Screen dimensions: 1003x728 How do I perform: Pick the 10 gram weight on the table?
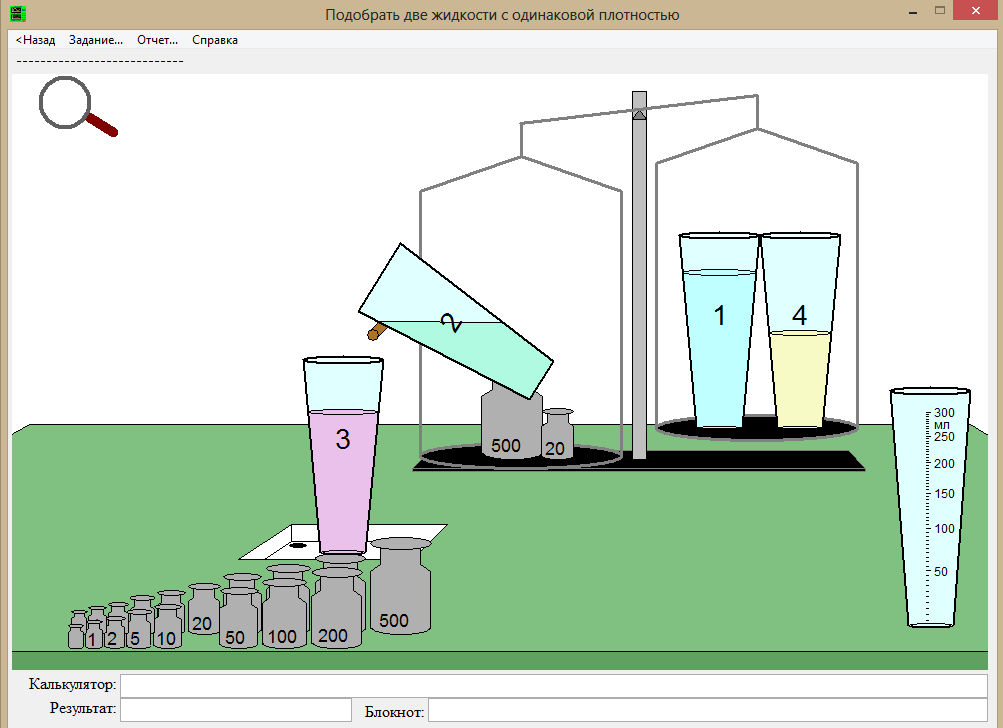[167, 627]
